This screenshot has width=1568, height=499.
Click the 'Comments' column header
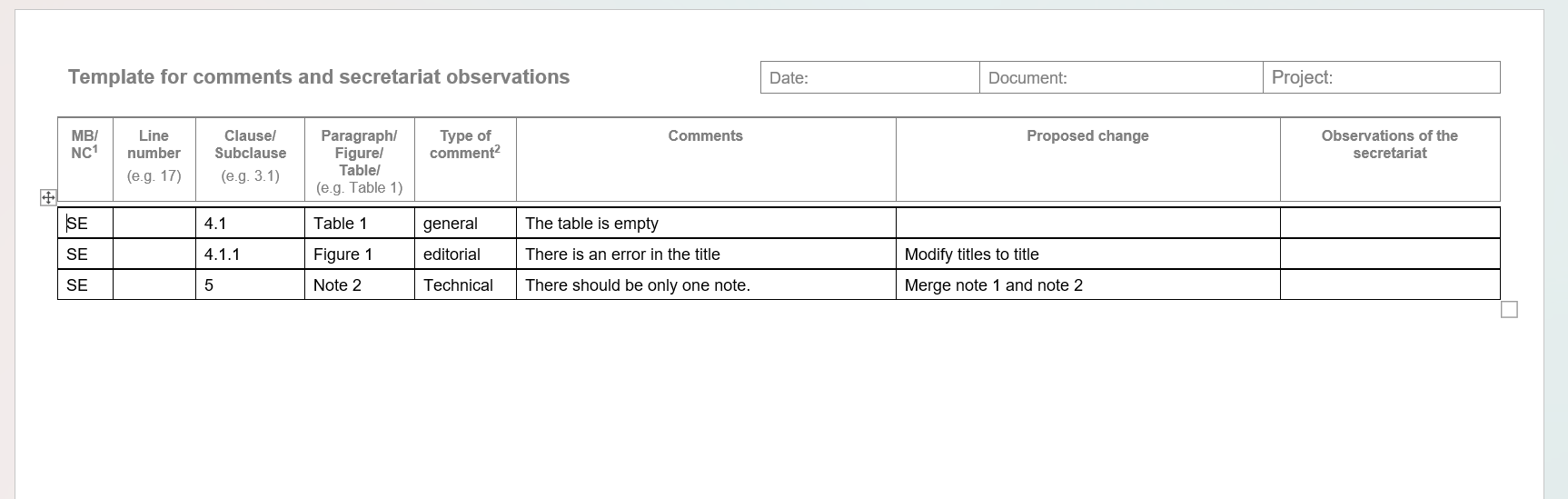pos(706,135)
